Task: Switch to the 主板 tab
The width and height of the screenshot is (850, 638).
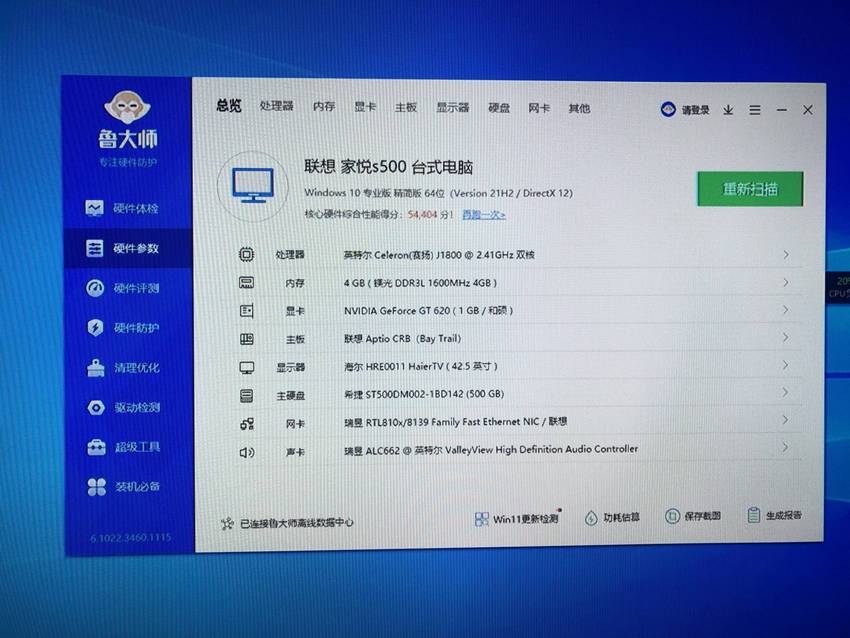Action: pyautogui.click(x=406, y=107)
